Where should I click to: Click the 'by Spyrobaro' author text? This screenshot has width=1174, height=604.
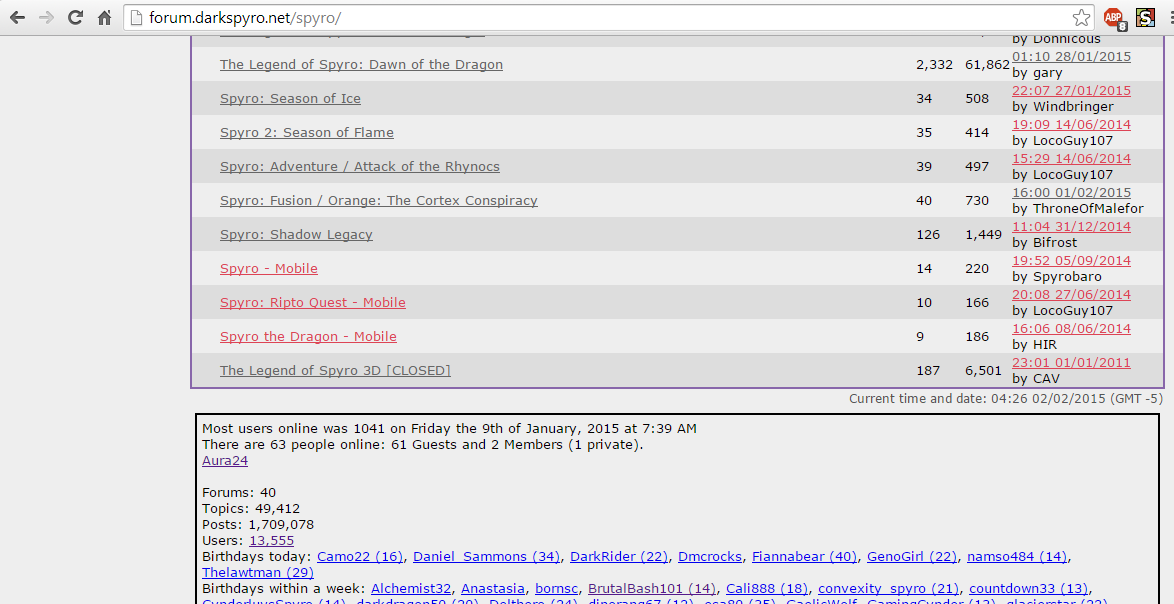(1056, 277)
